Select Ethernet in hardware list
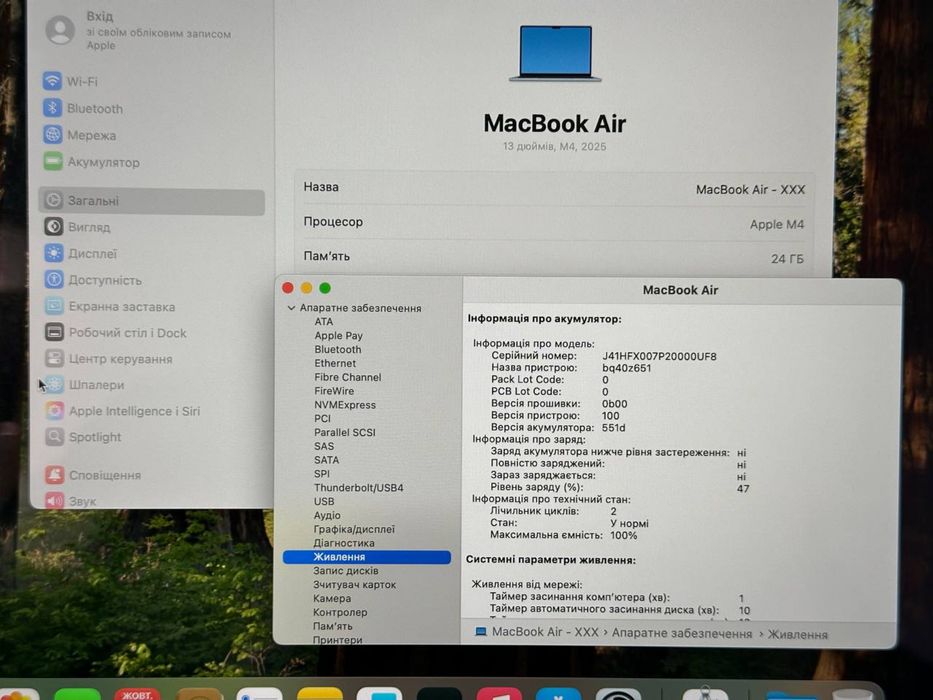The image size is (933, 700). 335,363
